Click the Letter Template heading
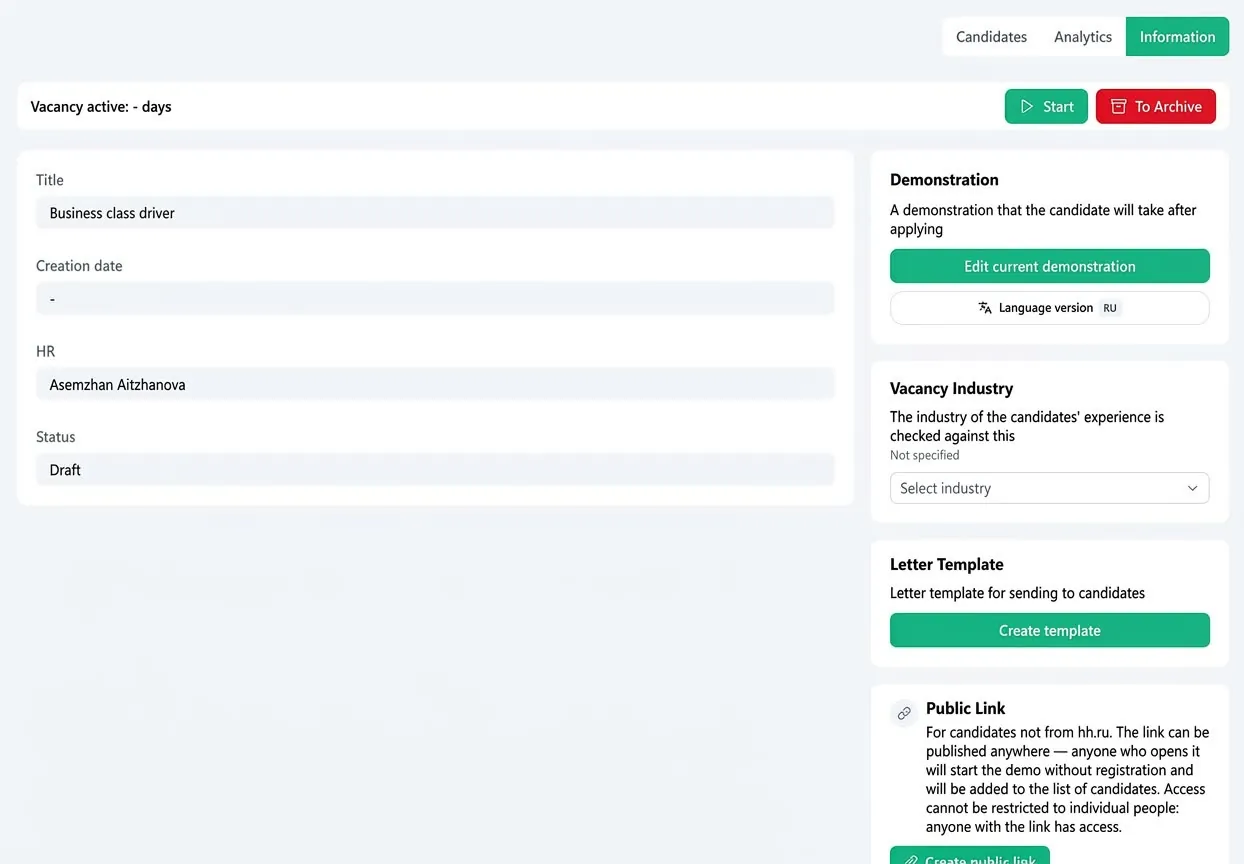 [x=946, y=564]
